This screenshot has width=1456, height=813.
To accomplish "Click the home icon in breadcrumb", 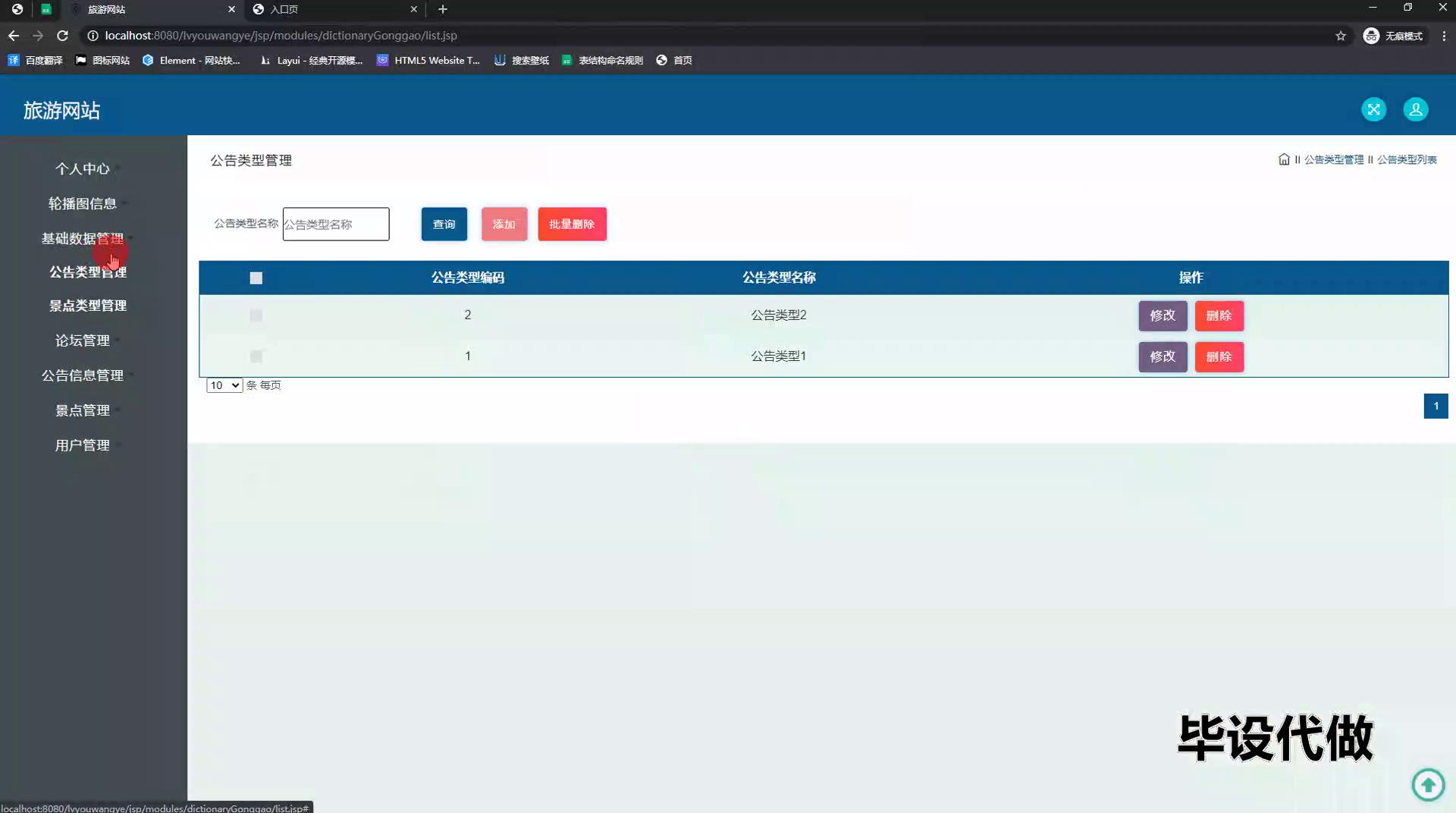I will (x=1283, y=159).
